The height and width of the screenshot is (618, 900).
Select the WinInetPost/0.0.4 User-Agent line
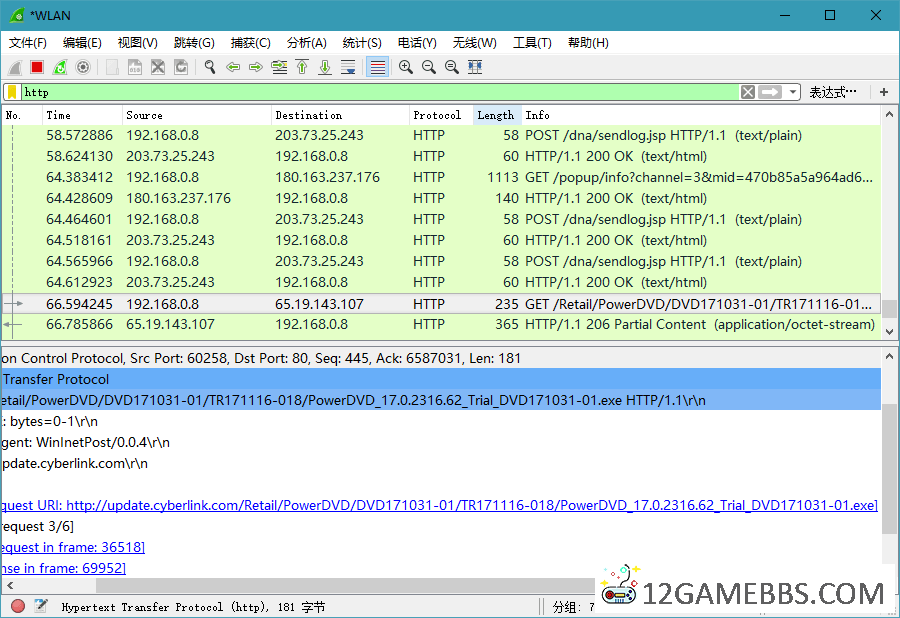coord(441,442)
